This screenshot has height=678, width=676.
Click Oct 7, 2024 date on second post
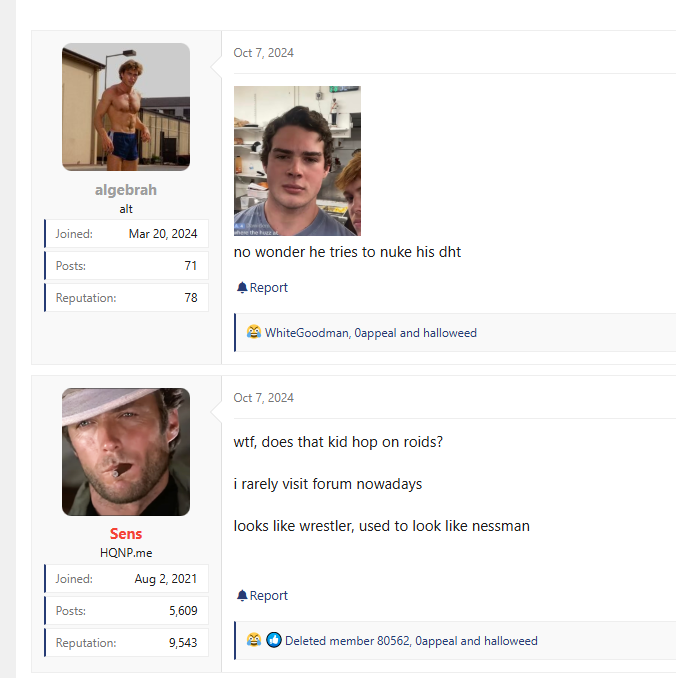pyautogui.click(x=264, y=398)
